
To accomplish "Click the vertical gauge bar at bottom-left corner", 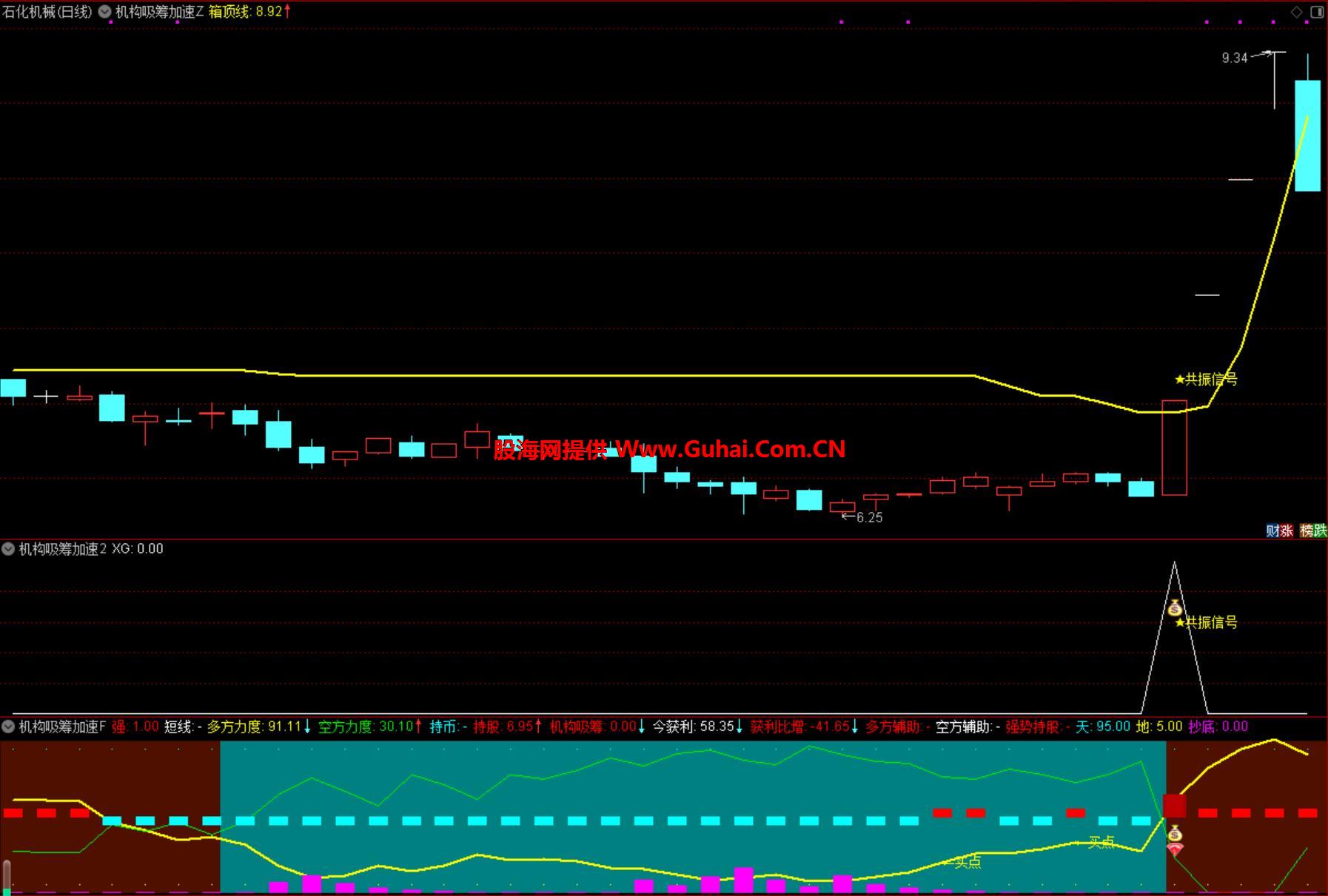I will [7, 878].
